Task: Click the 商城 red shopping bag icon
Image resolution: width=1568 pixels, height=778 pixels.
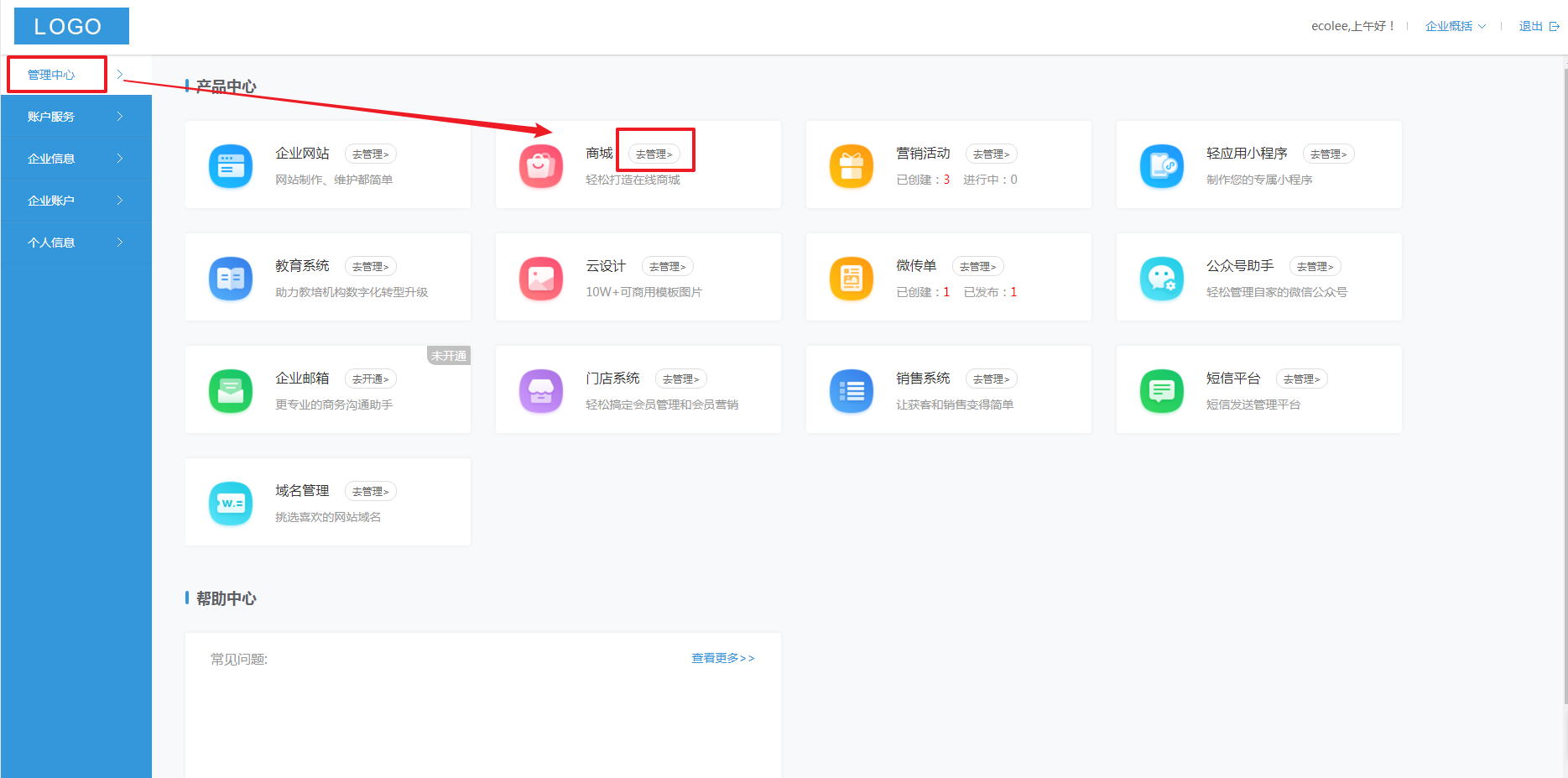Action: click(541, 166)
